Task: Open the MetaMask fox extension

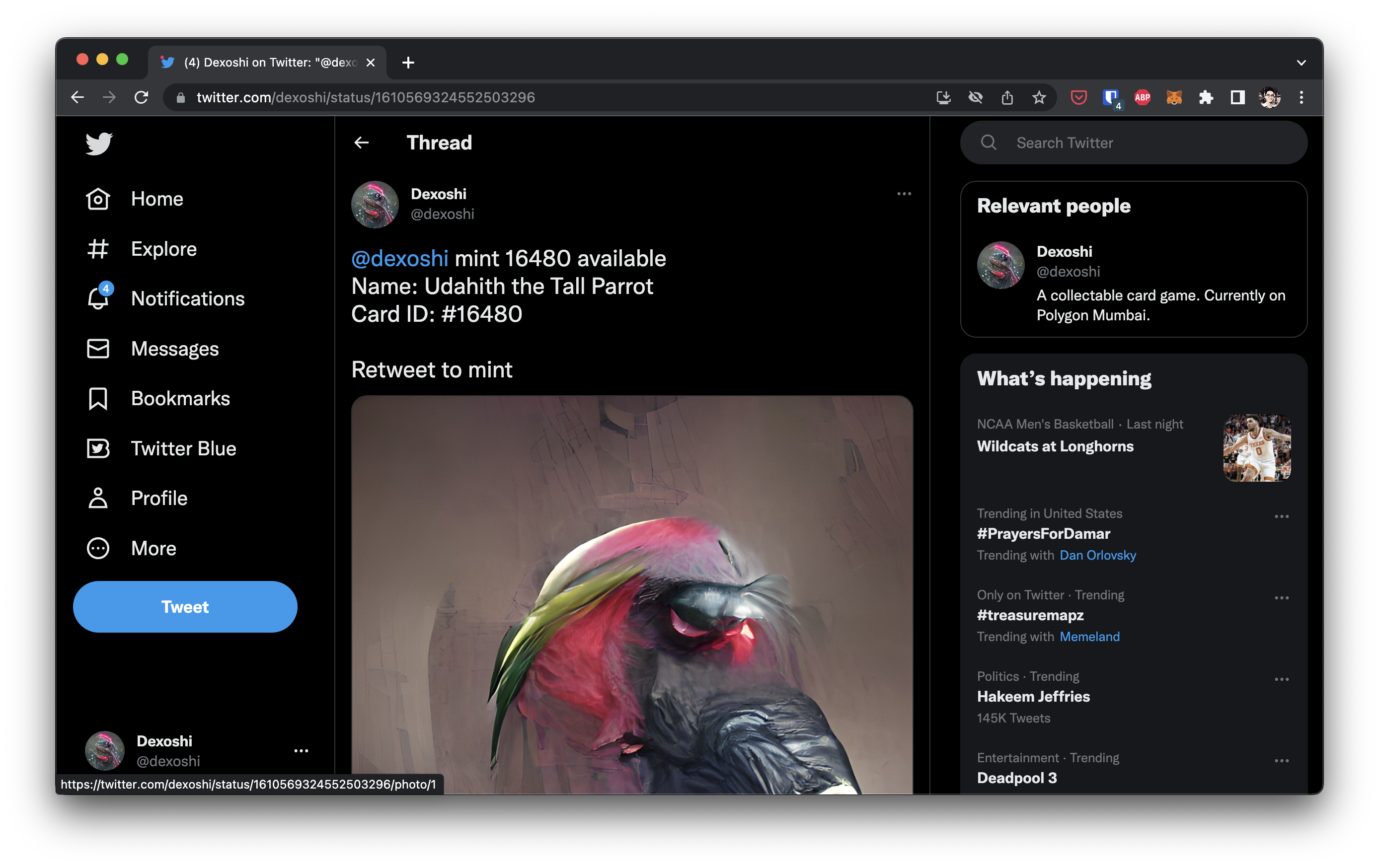Action: 1174,97
